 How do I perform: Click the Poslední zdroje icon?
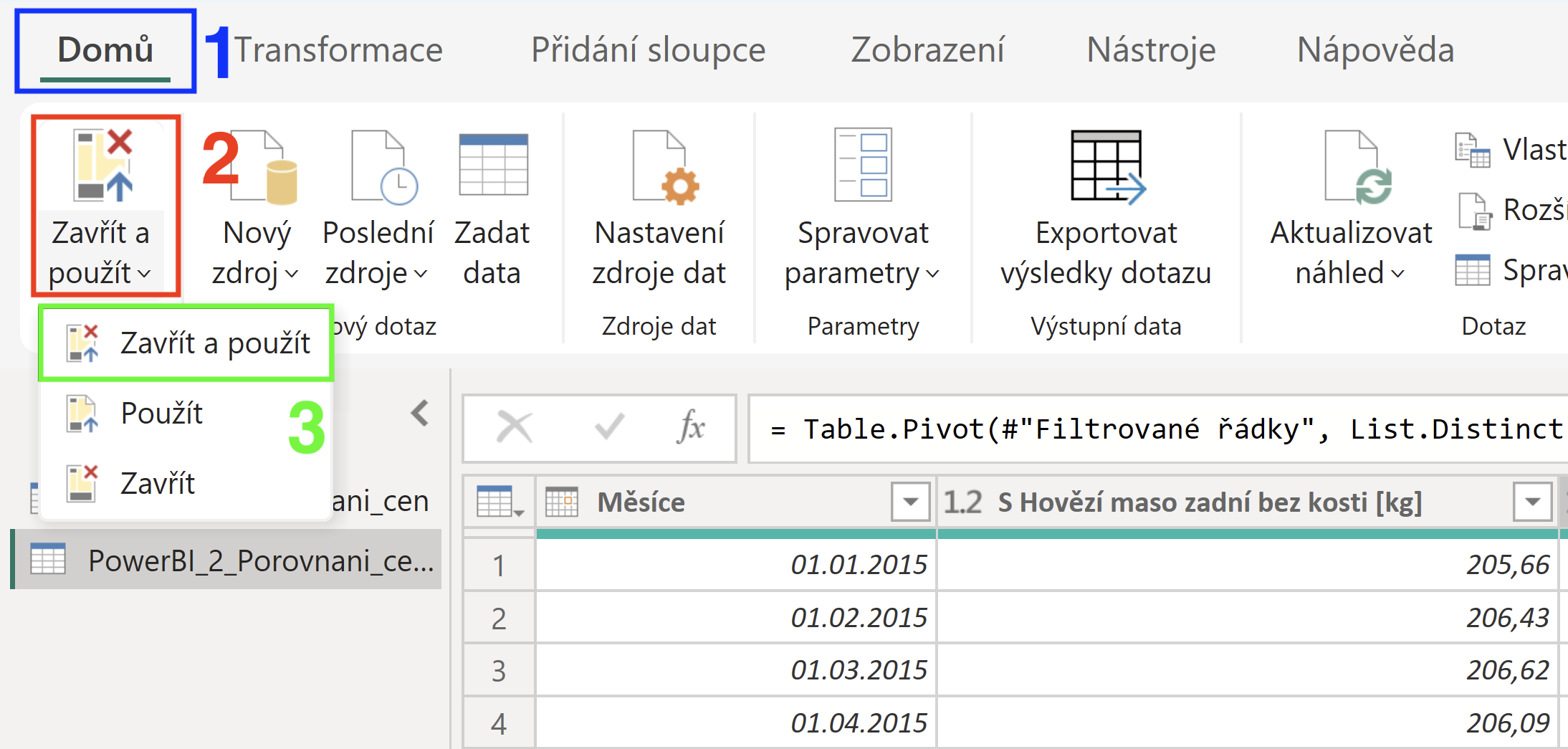point(384,166)
